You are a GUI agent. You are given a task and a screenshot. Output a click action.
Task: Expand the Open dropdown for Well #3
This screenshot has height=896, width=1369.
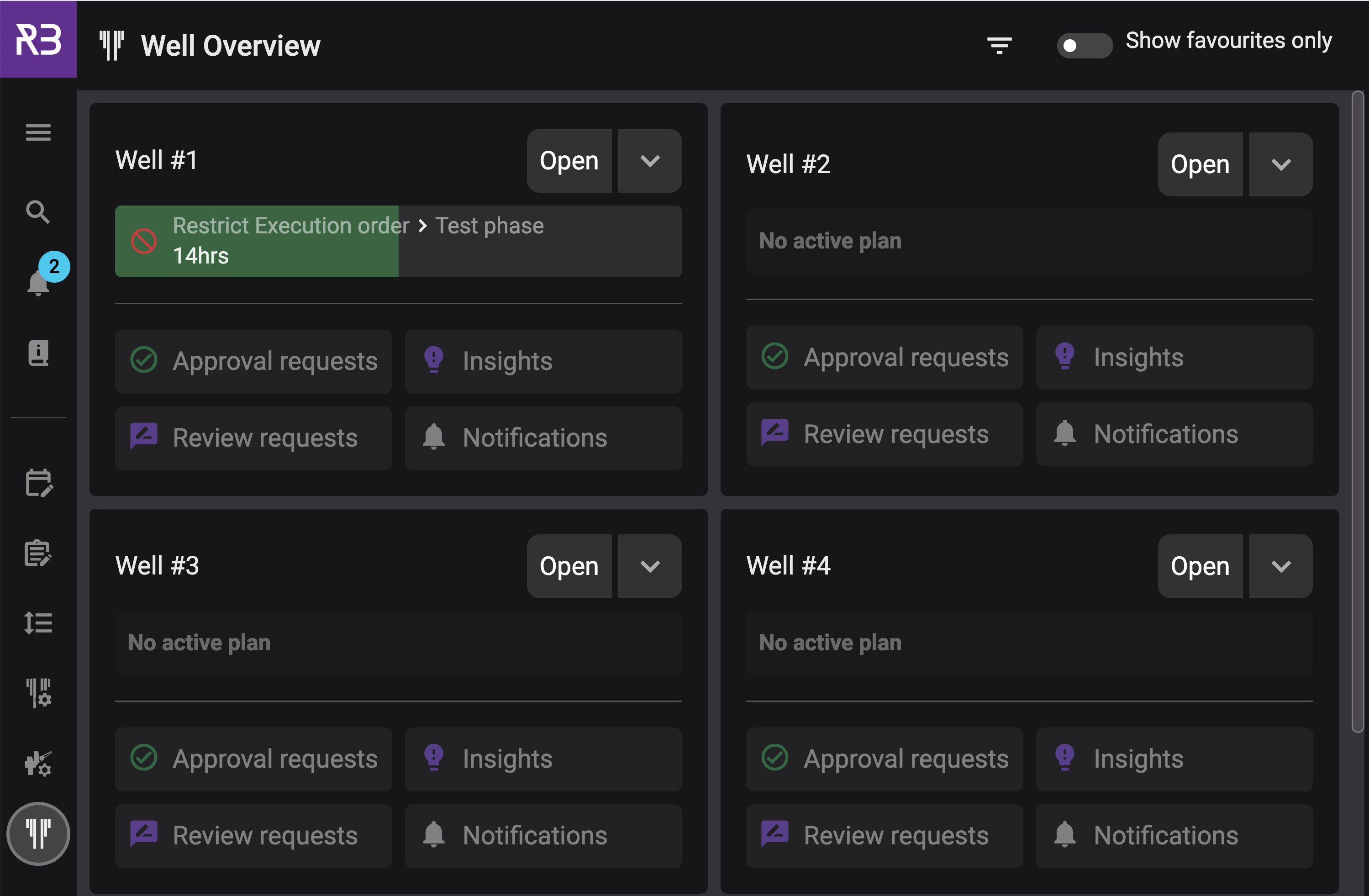pyautogui.click(x=650, y=566)
